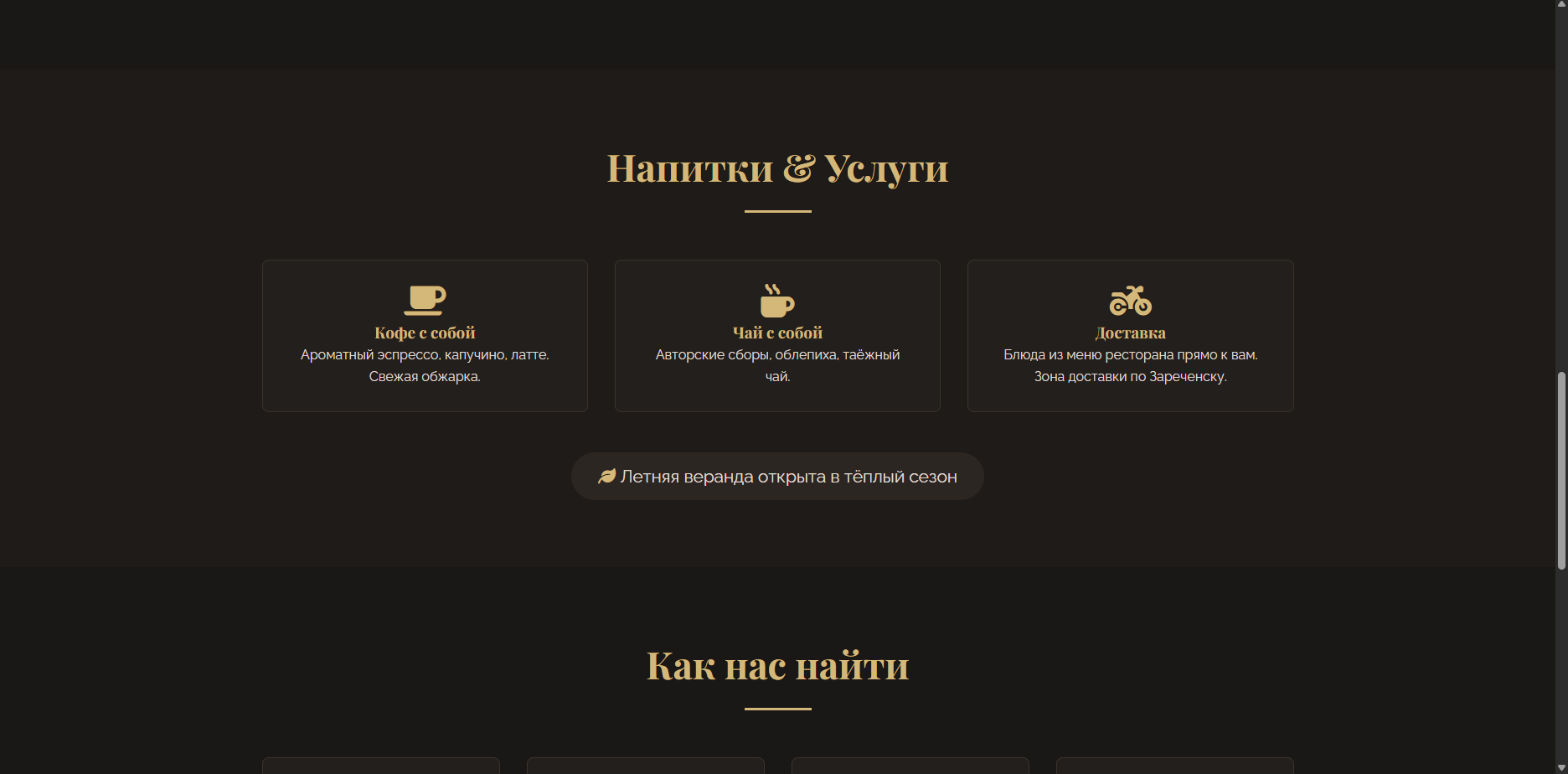Click the steaming tea mug icon
This screenshot has height=774, width=1568.
[777, 300]
